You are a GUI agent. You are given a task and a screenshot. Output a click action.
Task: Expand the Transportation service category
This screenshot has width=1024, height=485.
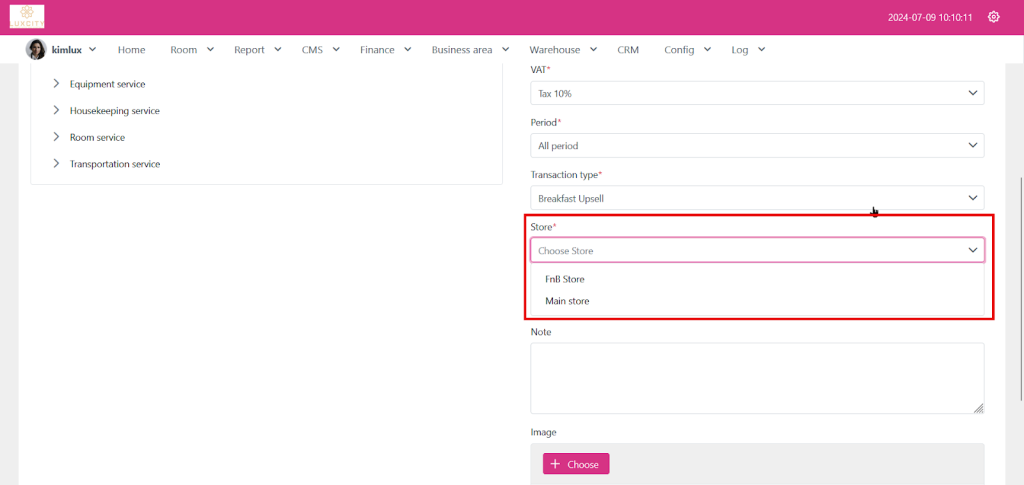click(56, 164)
